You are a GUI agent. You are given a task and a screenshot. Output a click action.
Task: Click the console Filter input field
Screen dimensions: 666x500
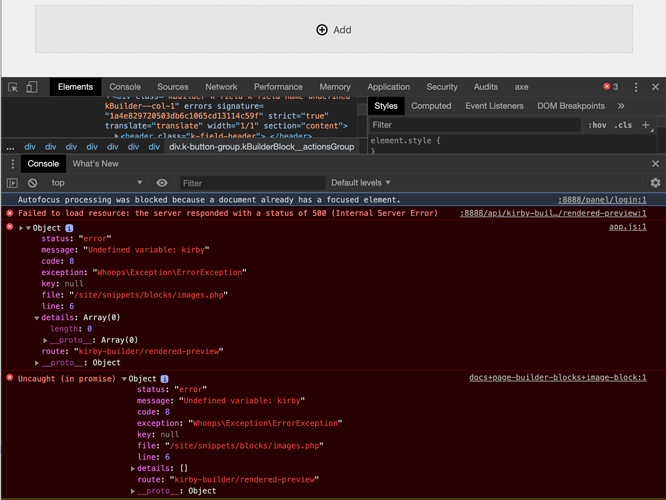[x=250, y=183]
